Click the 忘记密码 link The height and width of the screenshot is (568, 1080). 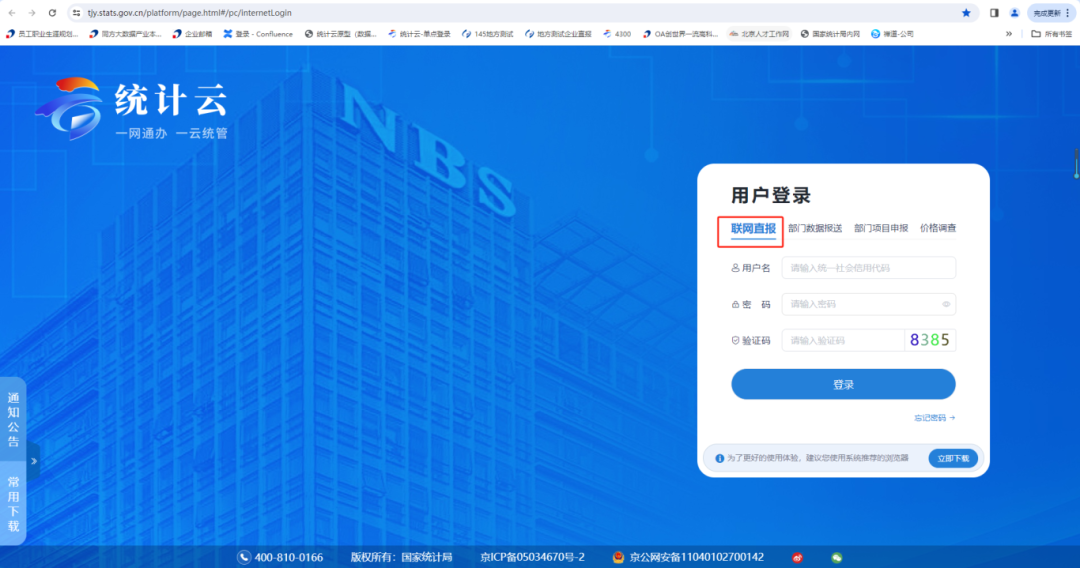tap(934, 418)
